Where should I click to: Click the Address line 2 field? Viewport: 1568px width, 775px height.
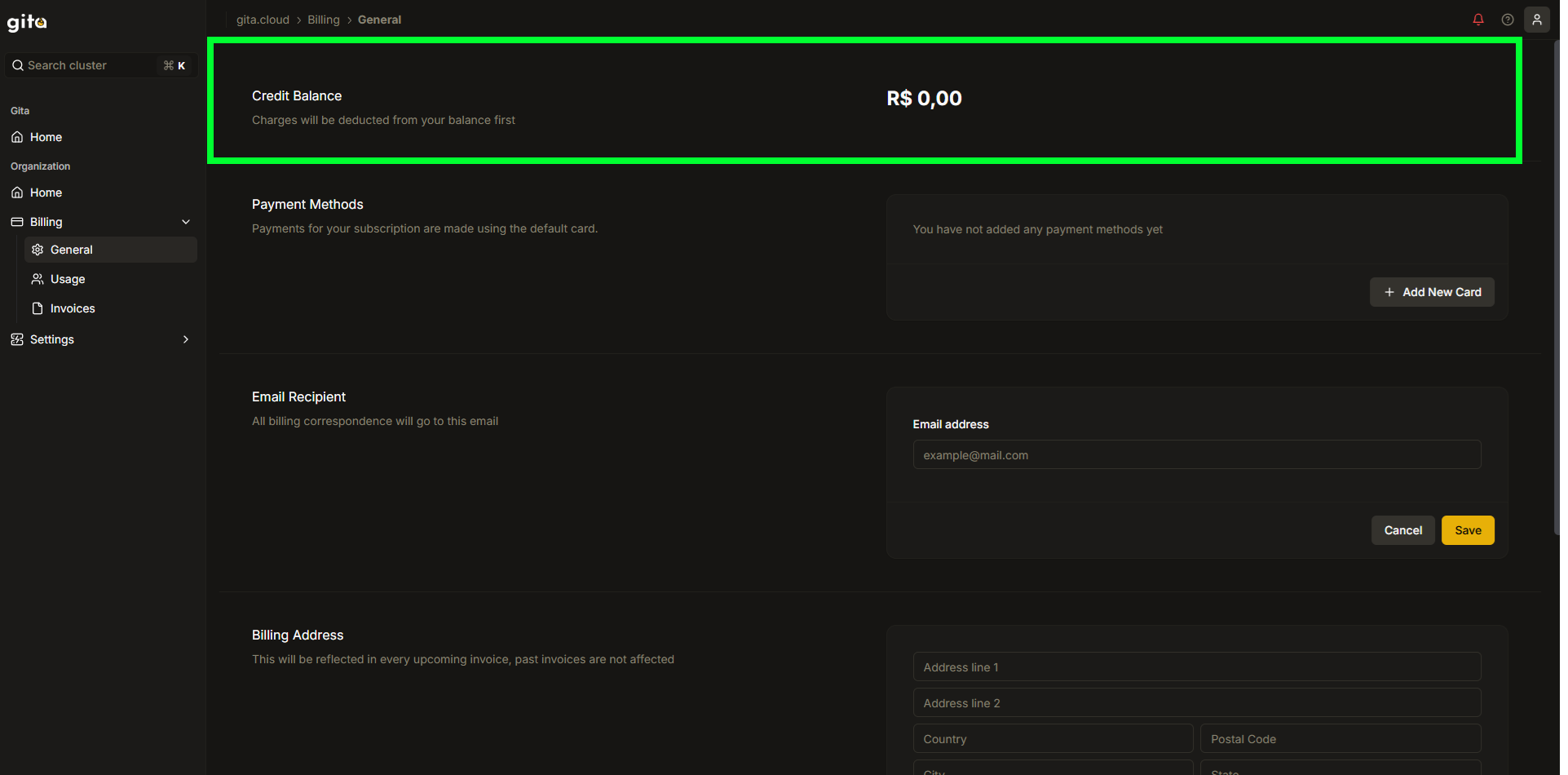[x=1197, y=702]
